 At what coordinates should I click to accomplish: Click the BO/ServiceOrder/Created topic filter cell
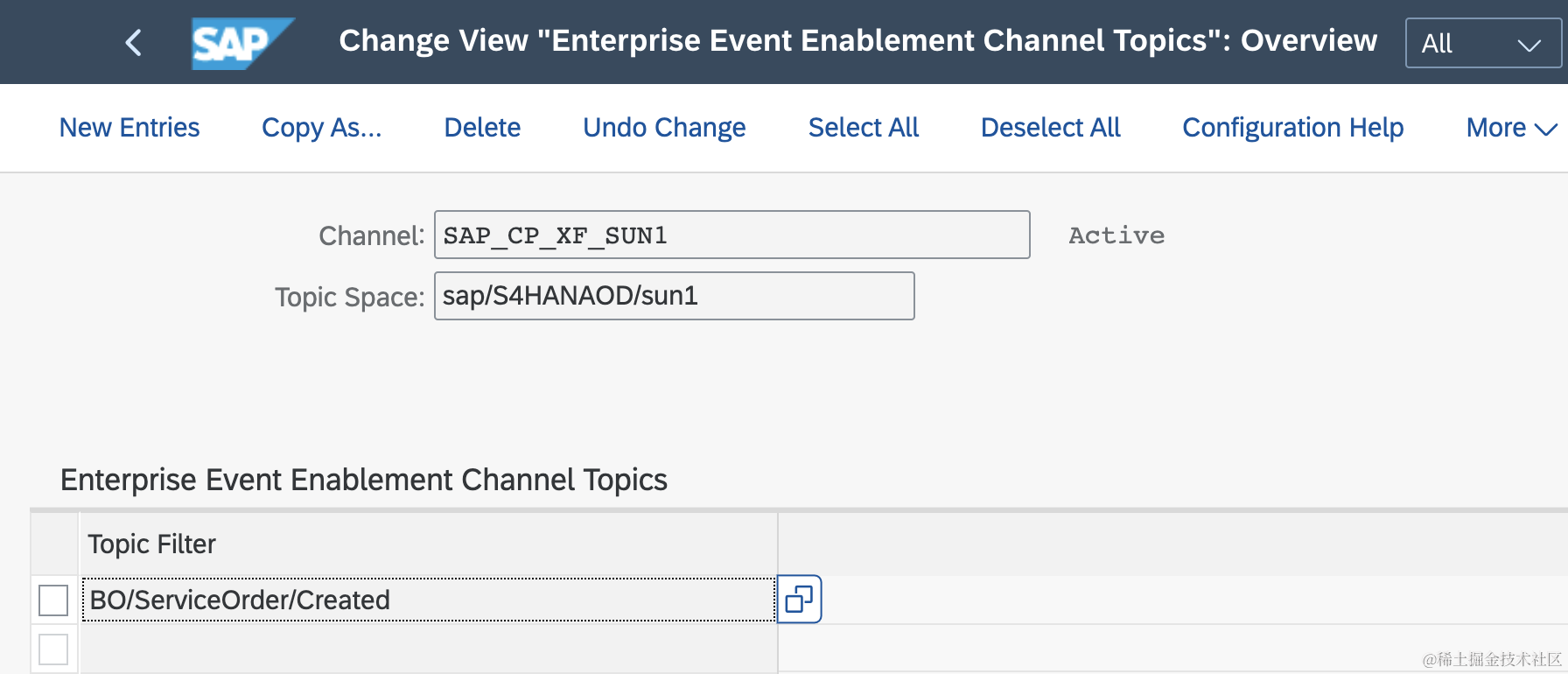429,600
